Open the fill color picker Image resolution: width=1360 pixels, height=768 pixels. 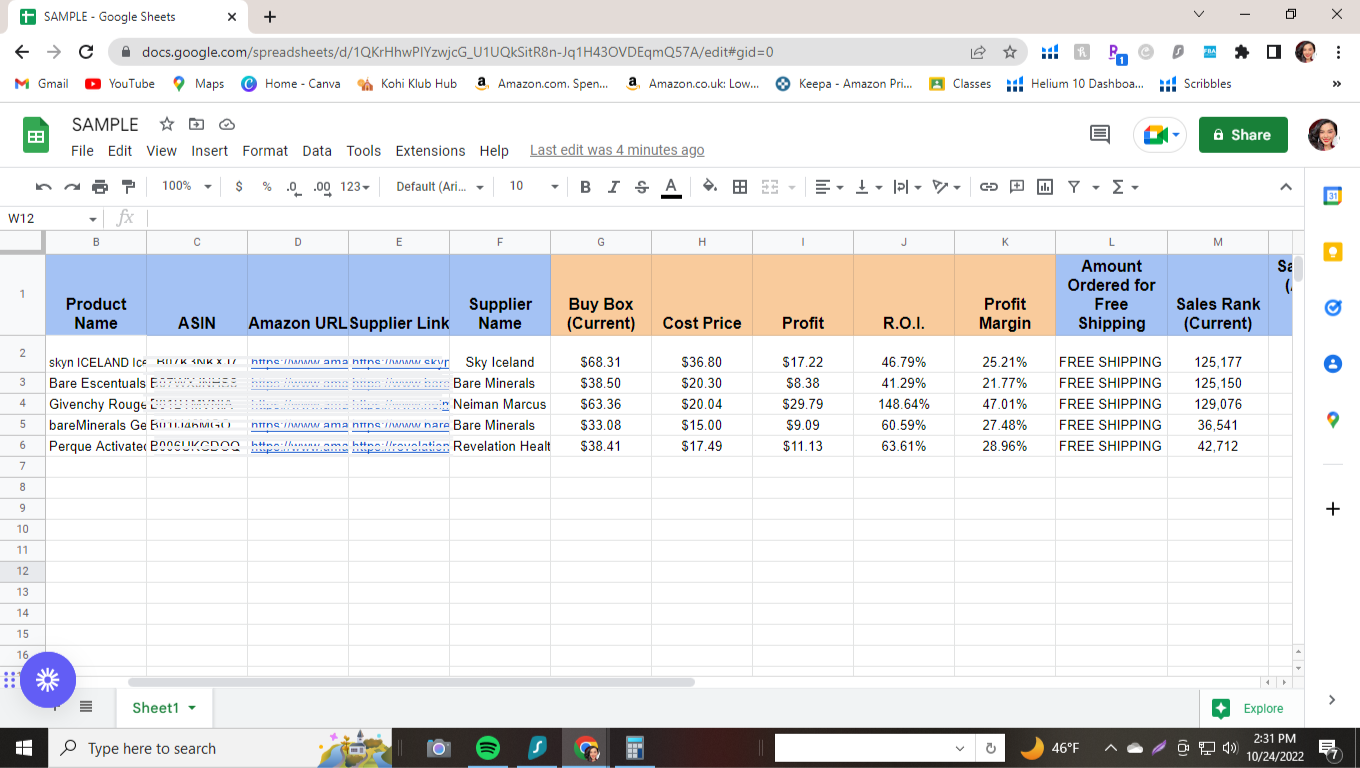(x=710, y=187)
